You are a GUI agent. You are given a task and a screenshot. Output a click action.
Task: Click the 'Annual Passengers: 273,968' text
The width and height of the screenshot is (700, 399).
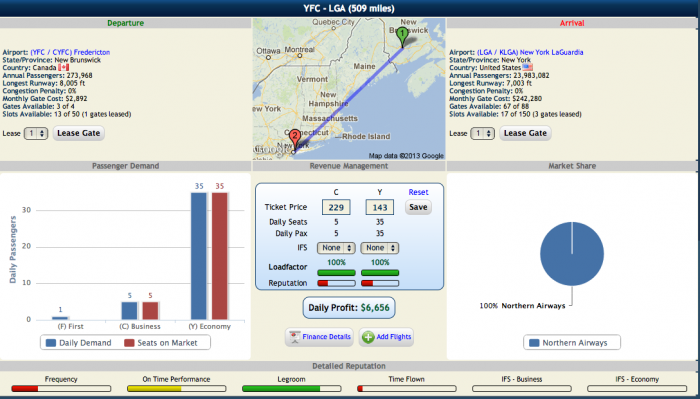(x=47, y=75)
